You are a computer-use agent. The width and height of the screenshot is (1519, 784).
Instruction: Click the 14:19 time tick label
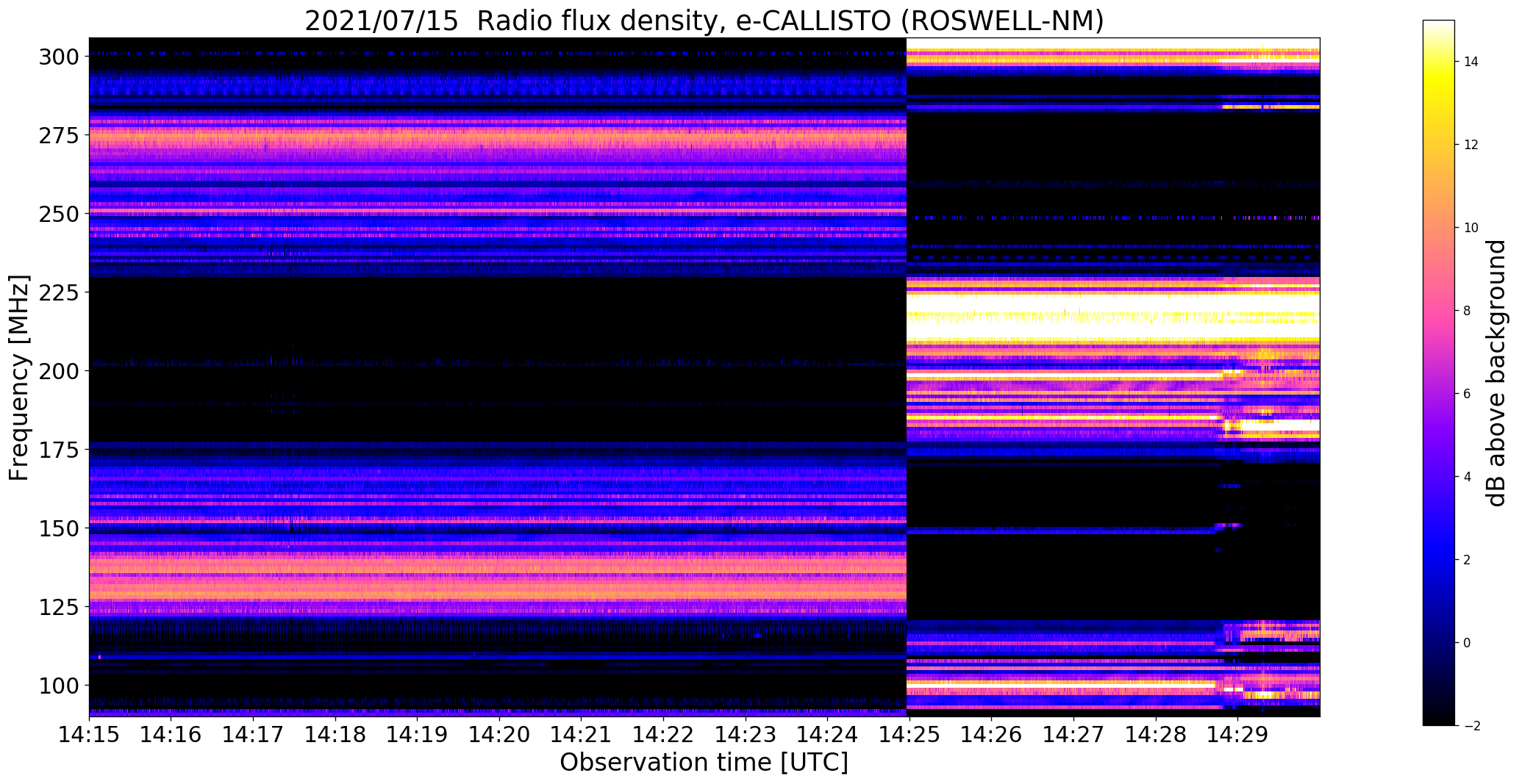[418, 734]
